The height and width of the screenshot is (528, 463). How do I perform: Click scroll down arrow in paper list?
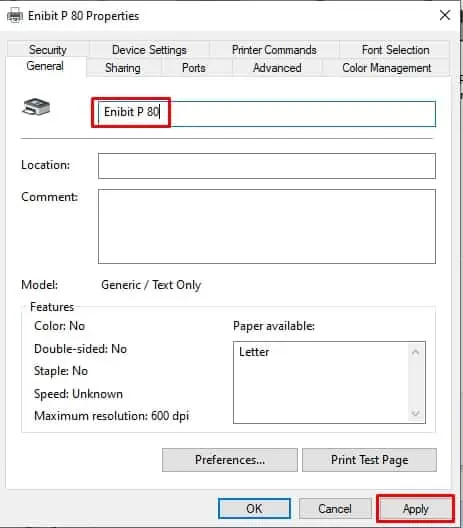tap(416, 413)
